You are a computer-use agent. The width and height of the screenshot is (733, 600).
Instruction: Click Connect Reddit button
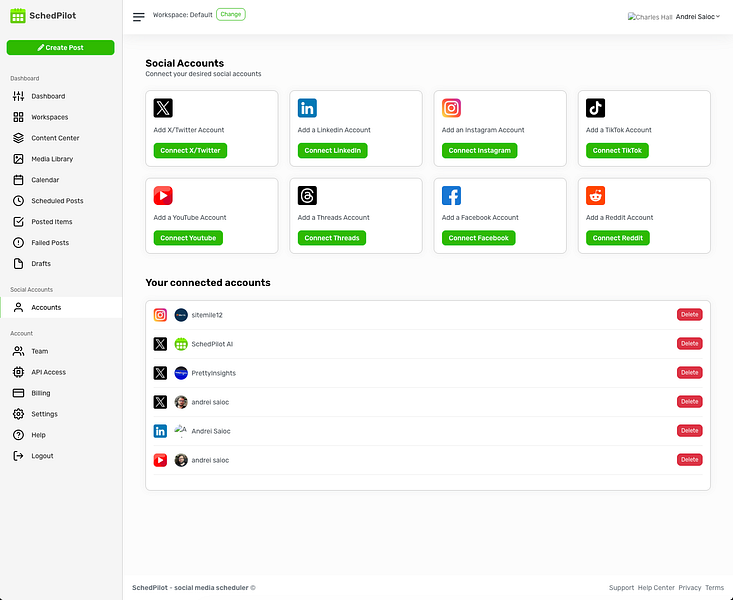click(618, 238)
